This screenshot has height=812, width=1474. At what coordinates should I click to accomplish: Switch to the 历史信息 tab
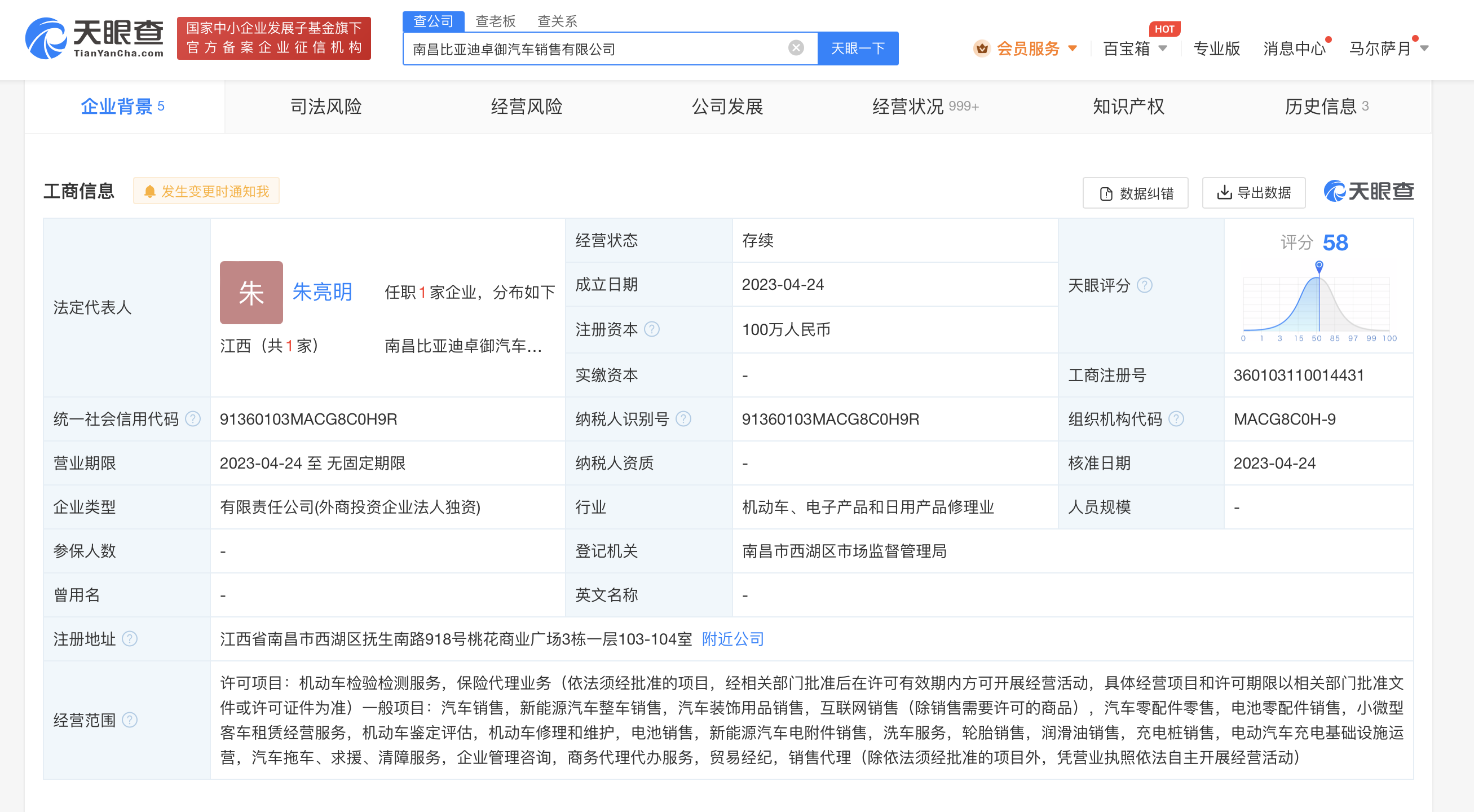(1326, 107)
